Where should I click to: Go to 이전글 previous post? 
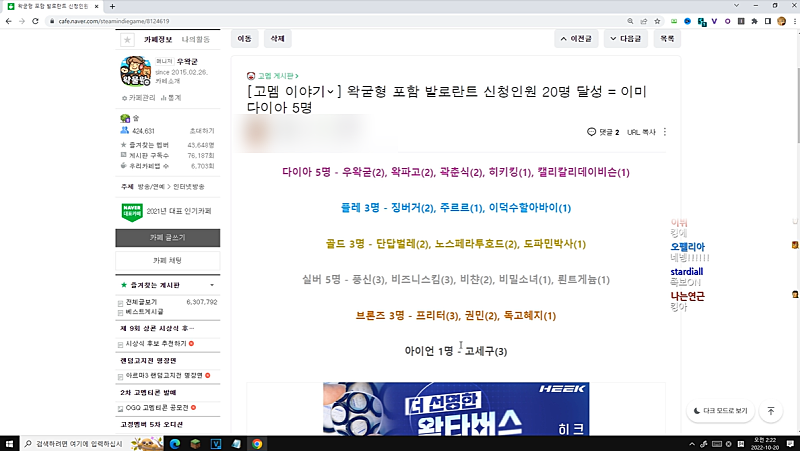576,39
